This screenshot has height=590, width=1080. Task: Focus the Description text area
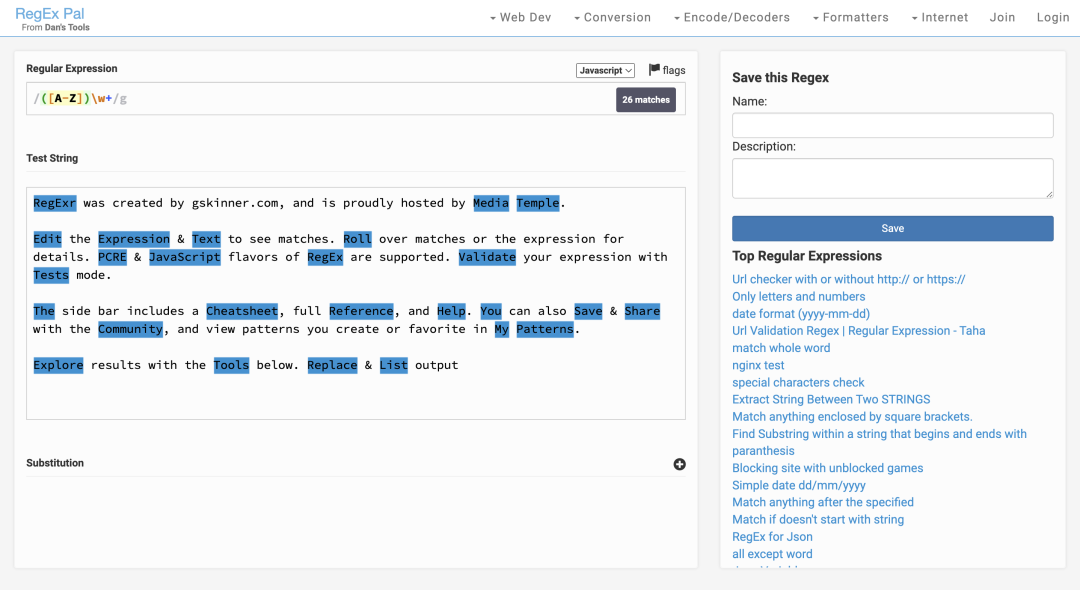[x=893, y=178]
